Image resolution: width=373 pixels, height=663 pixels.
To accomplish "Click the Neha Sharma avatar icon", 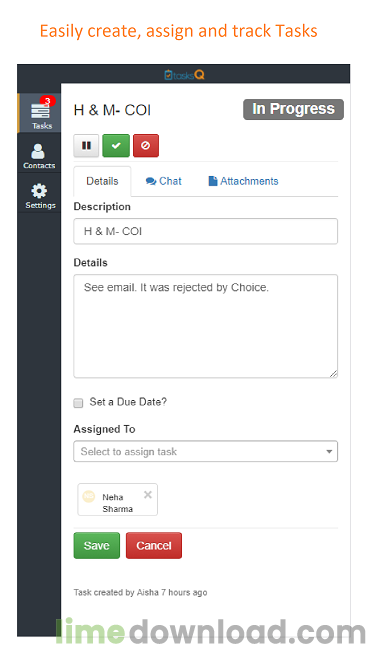I will coord(88,496).
